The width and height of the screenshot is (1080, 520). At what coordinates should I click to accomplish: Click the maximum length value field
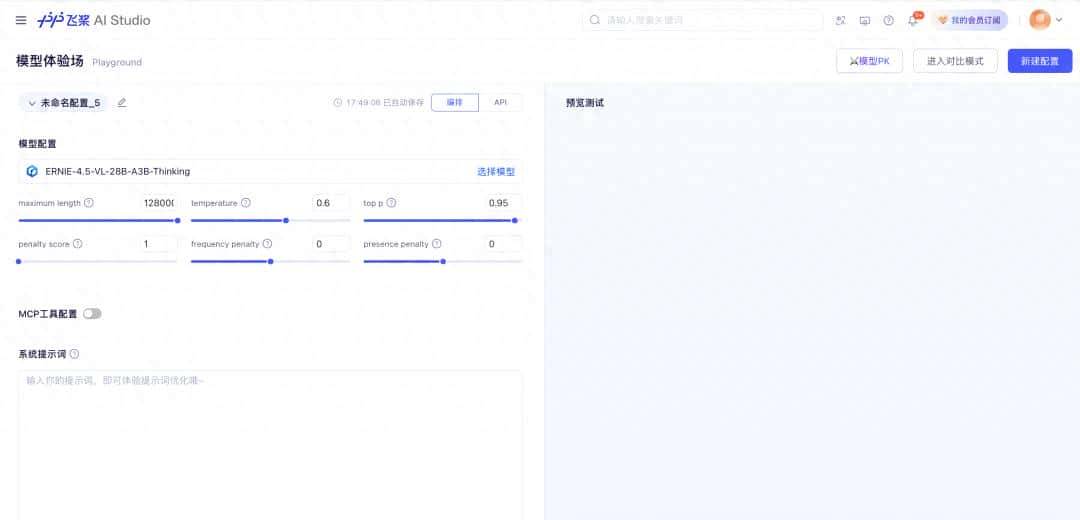tap(158, 203)
